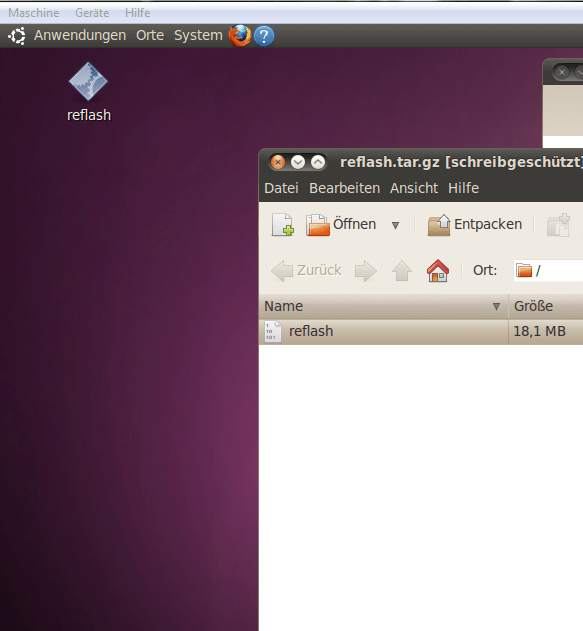This screenshot has width=583, height=631.
Task: Open the help icon in top panel
Action: click(264, 36)
